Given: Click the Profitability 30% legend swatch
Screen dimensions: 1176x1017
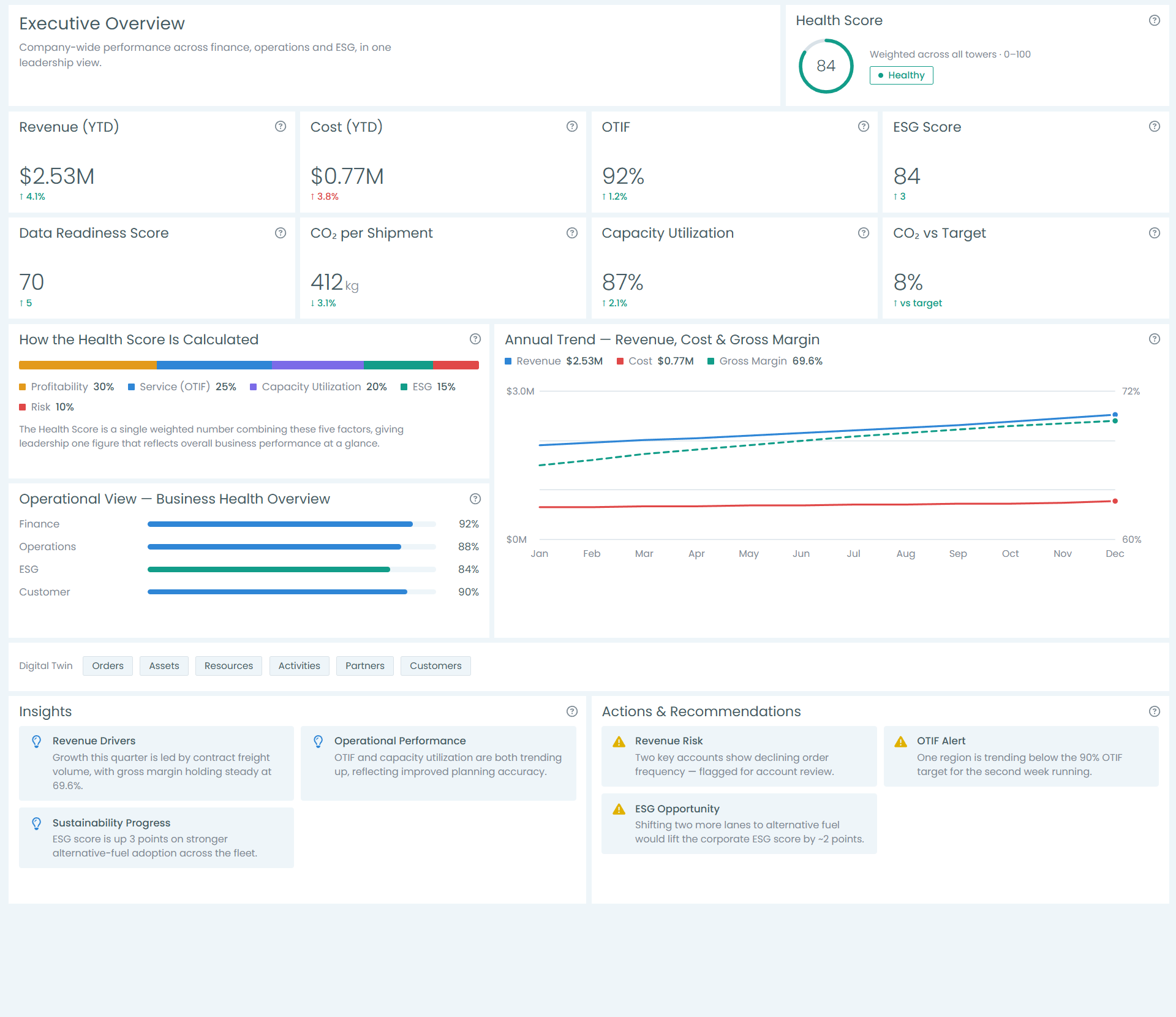Looking at the screenshot, I should (x=23, y=387).
